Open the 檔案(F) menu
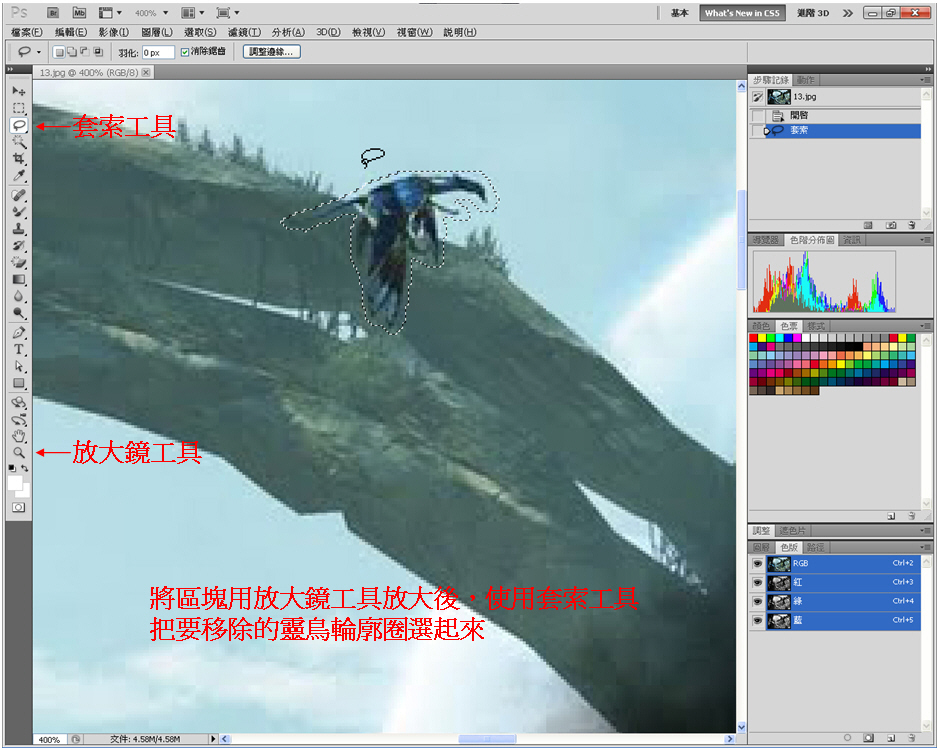Screen dimensions: 938x750 27,32
